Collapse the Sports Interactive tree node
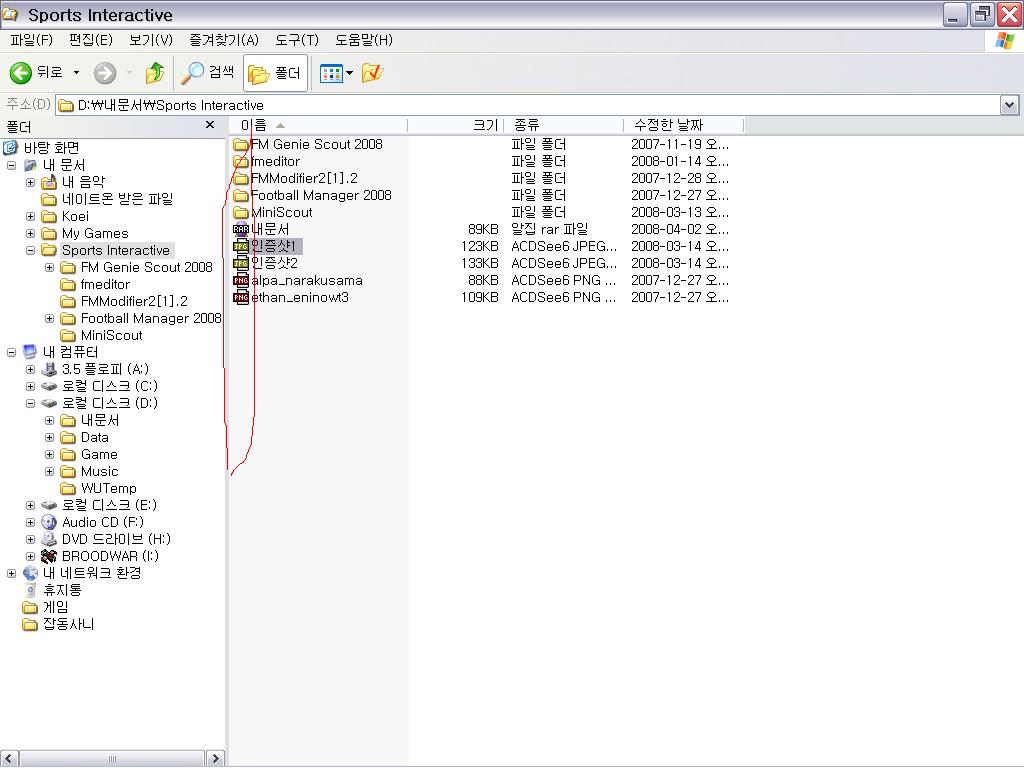 30,250
